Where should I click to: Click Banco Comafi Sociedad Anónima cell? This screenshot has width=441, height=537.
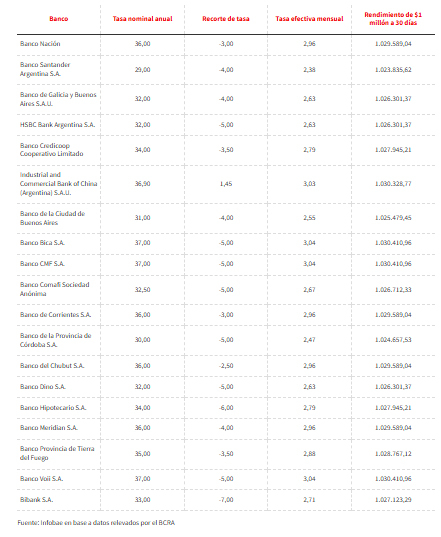pyautogui.click(x=54, y=289)
